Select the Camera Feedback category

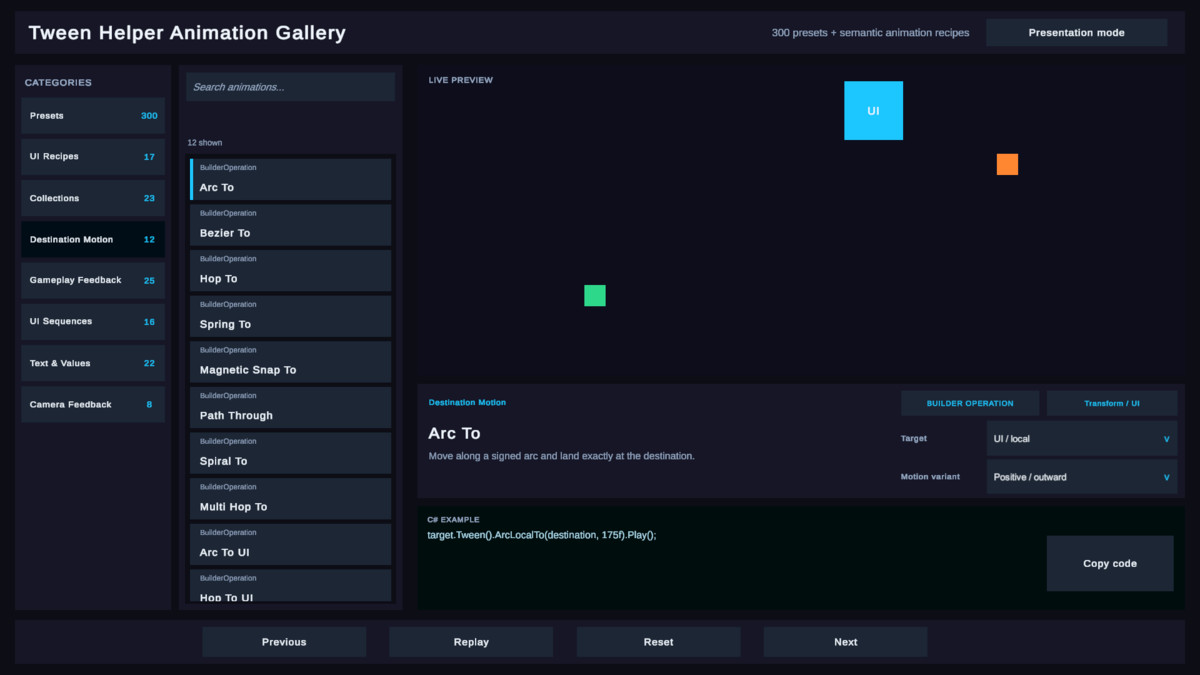(x=93, y=405)
